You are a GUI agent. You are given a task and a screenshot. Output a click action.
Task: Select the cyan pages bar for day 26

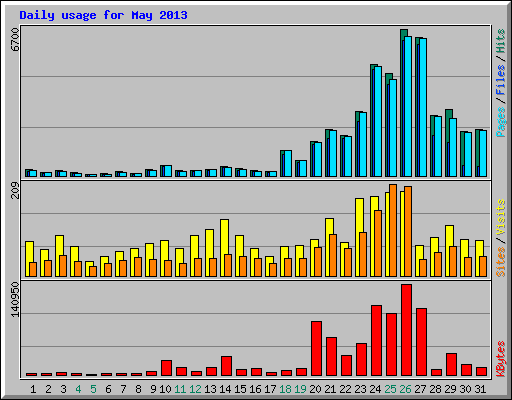point(408,106)
